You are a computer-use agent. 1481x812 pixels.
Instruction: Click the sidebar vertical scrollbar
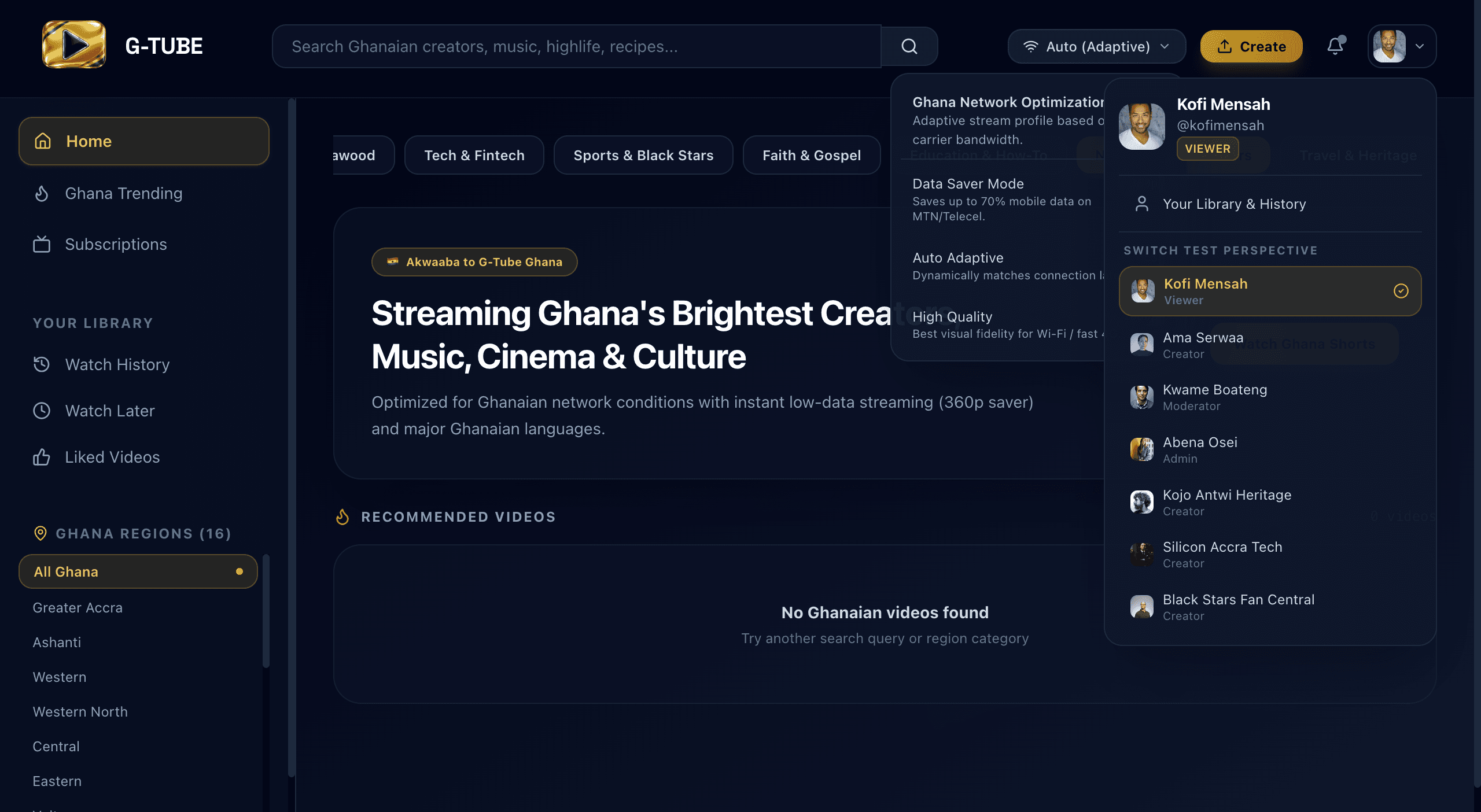coord(292,437)
